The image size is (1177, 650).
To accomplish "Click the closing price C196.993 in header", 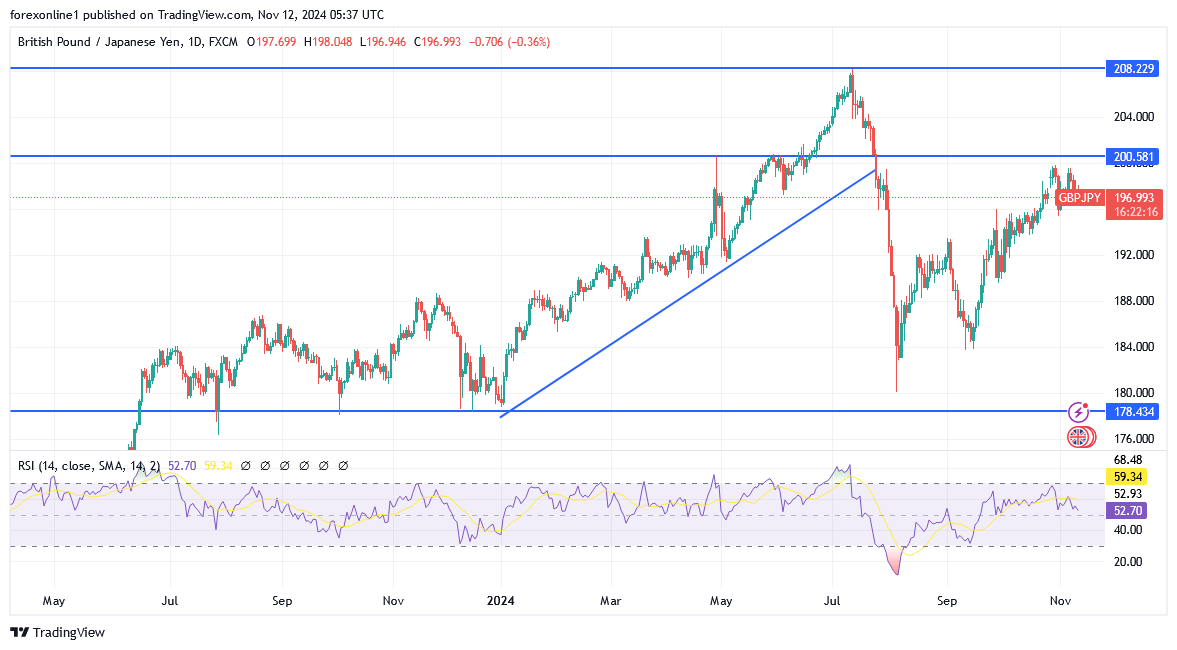I will pos(446,42).
